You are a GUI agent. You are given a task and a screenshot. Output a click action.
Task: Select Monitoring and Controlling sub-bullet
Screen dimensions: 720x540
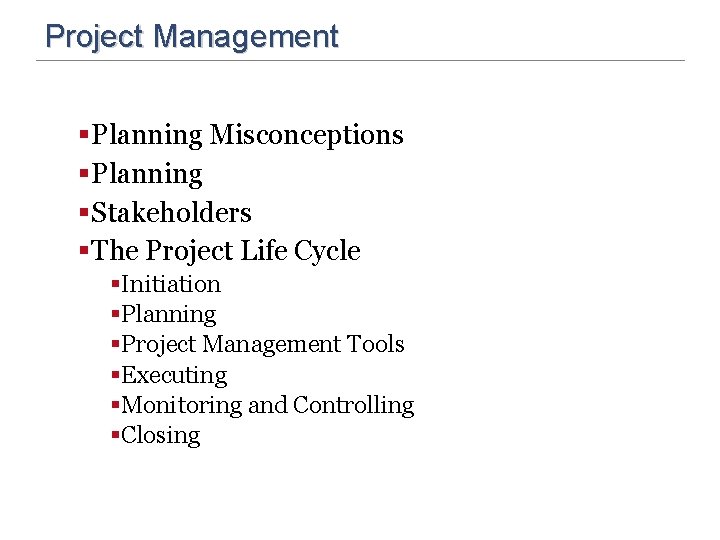pyautogui.click(x=268, y=406)
